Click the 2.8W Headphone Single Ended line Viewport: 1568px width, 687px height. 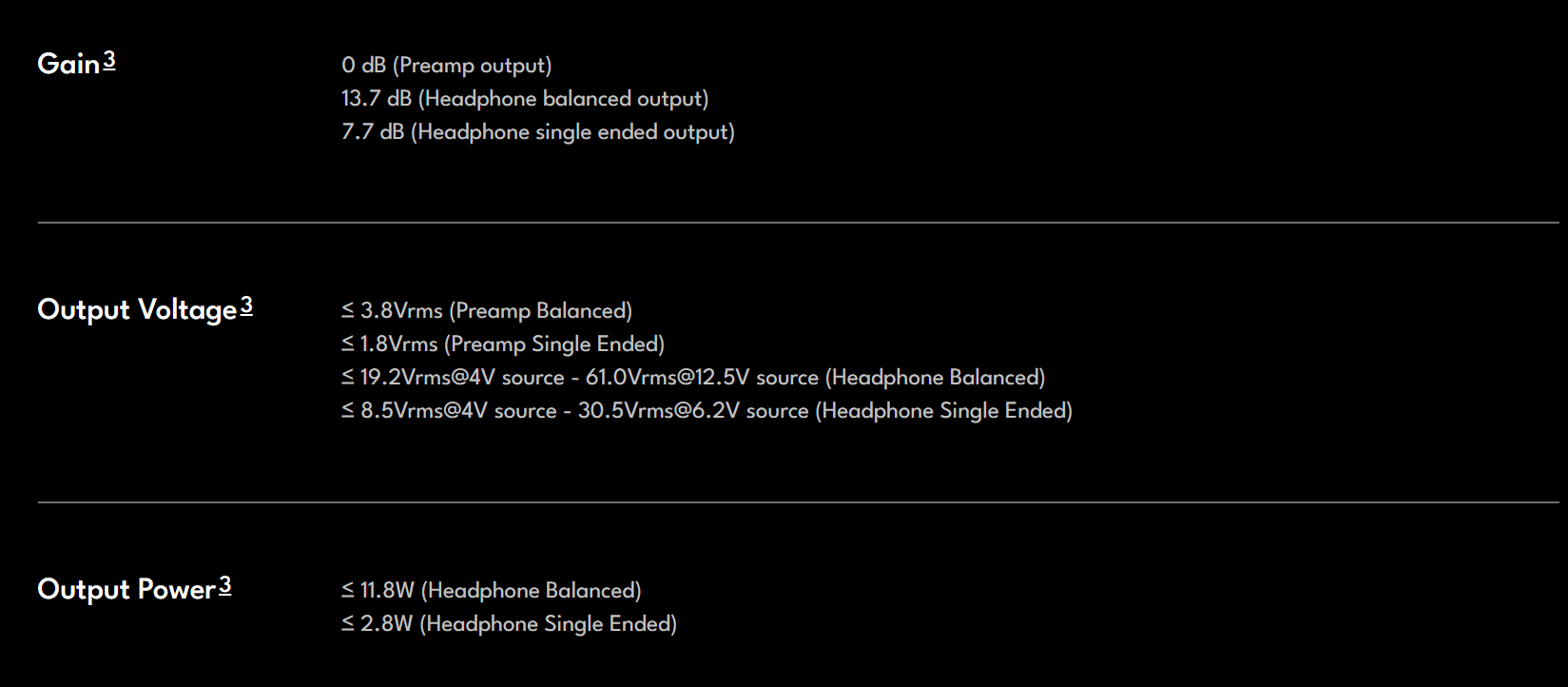[x=510, y=624]
